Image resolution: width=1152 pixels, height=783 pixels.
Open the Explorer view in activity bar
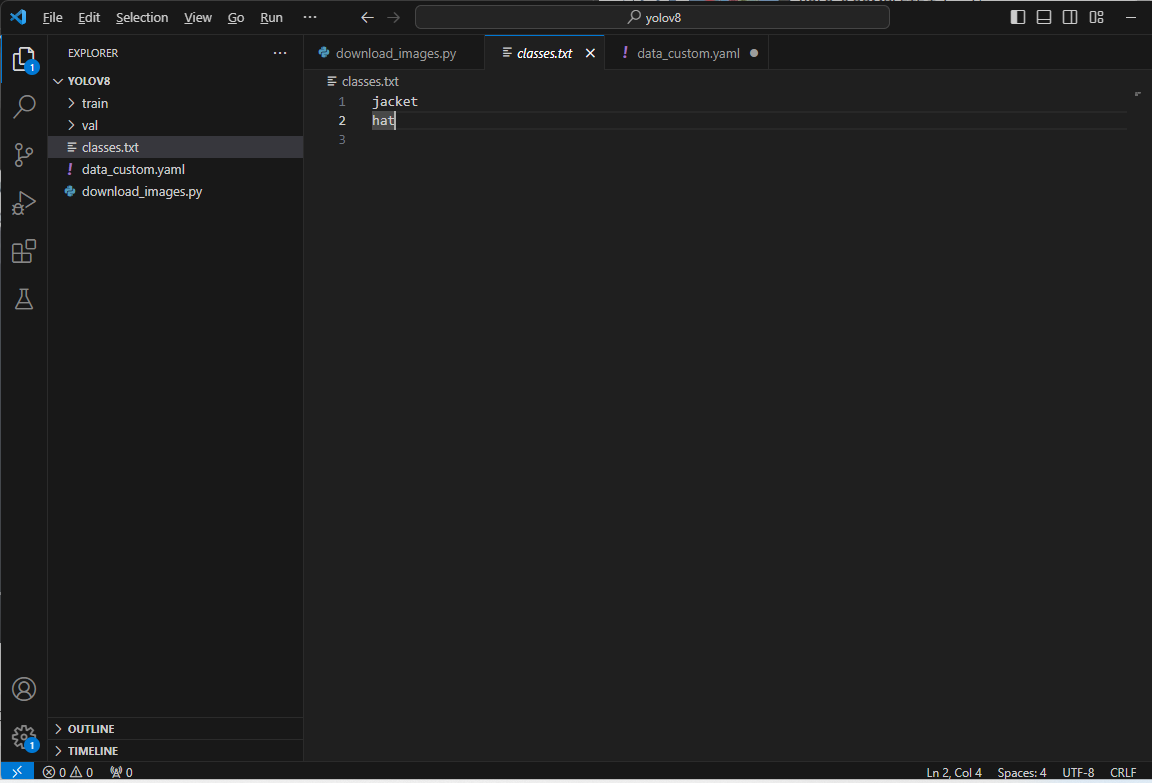24,59
